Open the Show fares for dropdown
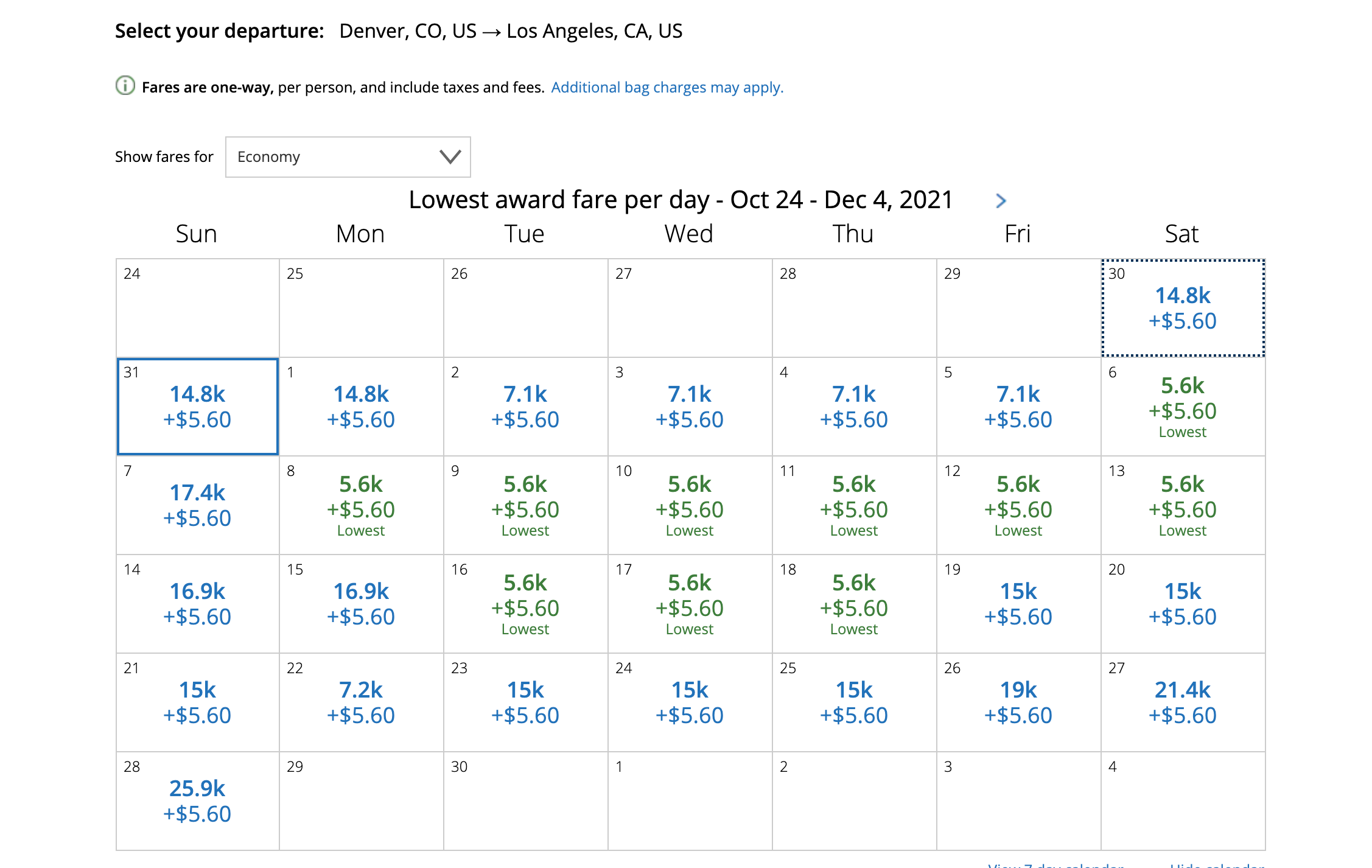 [348, 157]
